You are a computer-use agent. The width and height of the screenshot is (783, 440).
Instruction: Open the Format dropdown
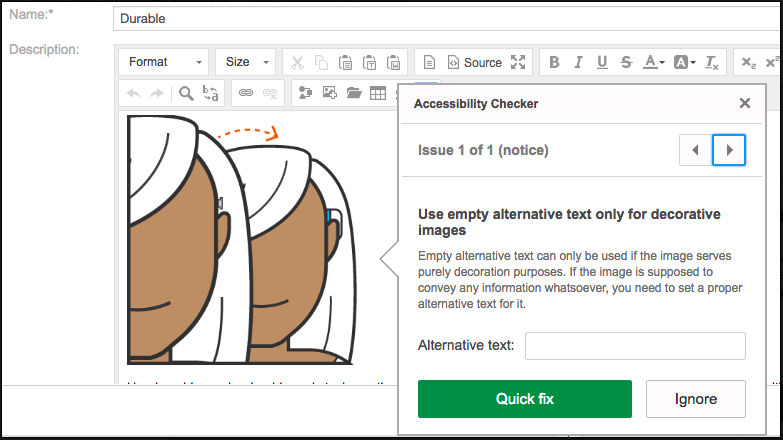(164, 62)
